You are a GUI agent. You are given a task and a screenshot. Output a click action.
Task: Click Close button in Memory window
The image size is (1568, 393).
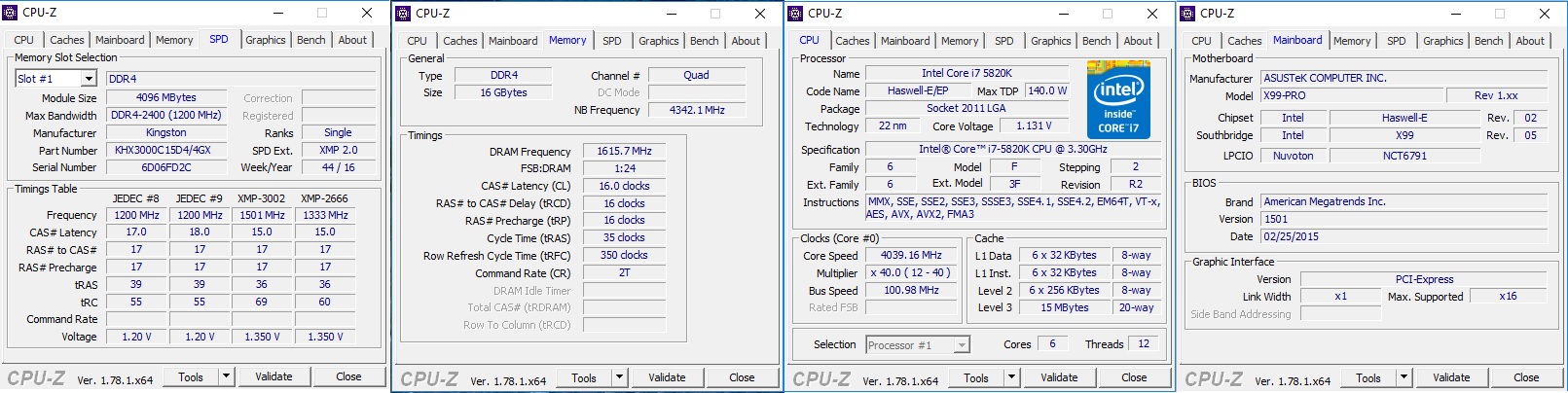742,377
